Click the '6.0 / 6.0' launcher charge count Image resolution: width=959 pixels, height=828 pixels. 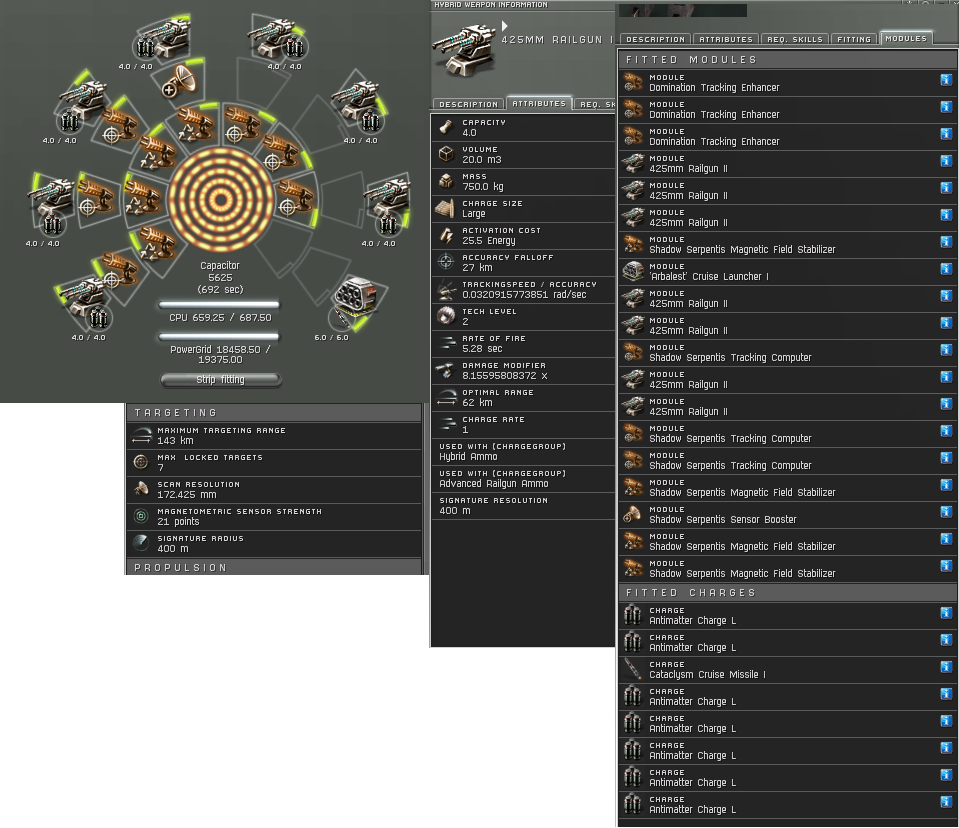pos(331,338)
